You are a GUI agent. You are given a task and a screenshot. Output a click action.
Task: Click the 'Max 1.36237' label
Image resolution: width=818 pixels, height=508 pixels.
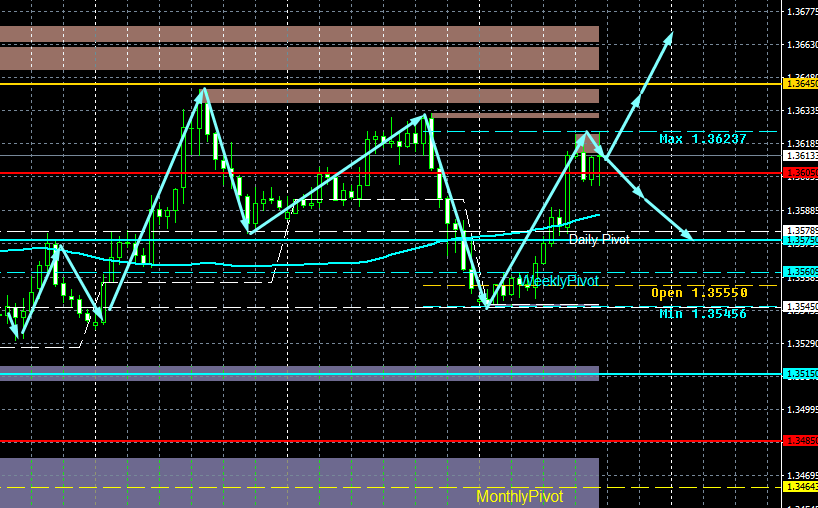[703, 139]
